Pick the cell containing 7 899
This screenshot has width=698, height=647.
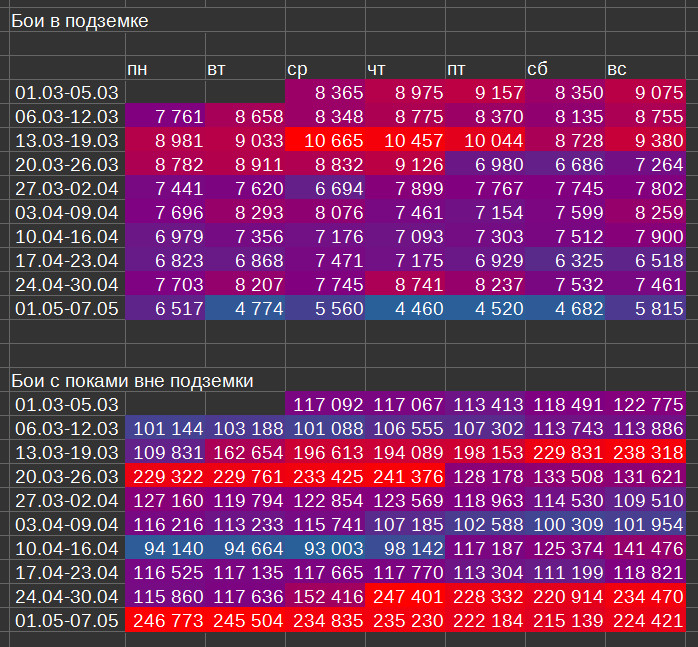point(406,189)
